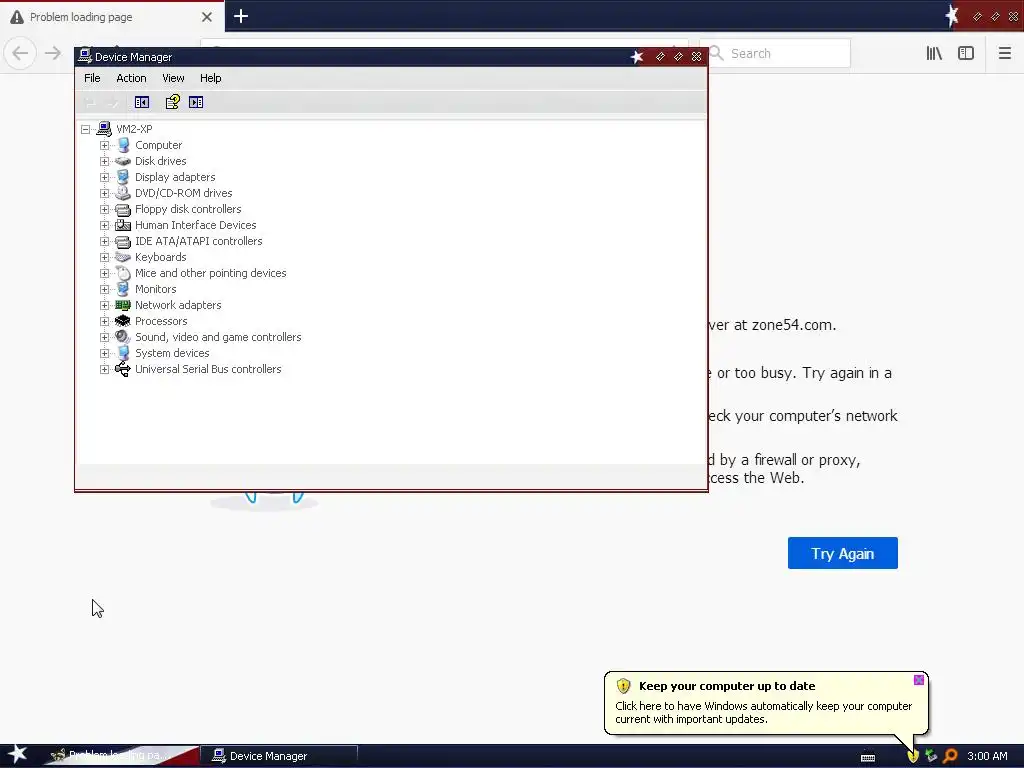The height and width of the screenshot is (768, 1024).
Task: Open the File menu in Device Manager
Action: (92, 78)
